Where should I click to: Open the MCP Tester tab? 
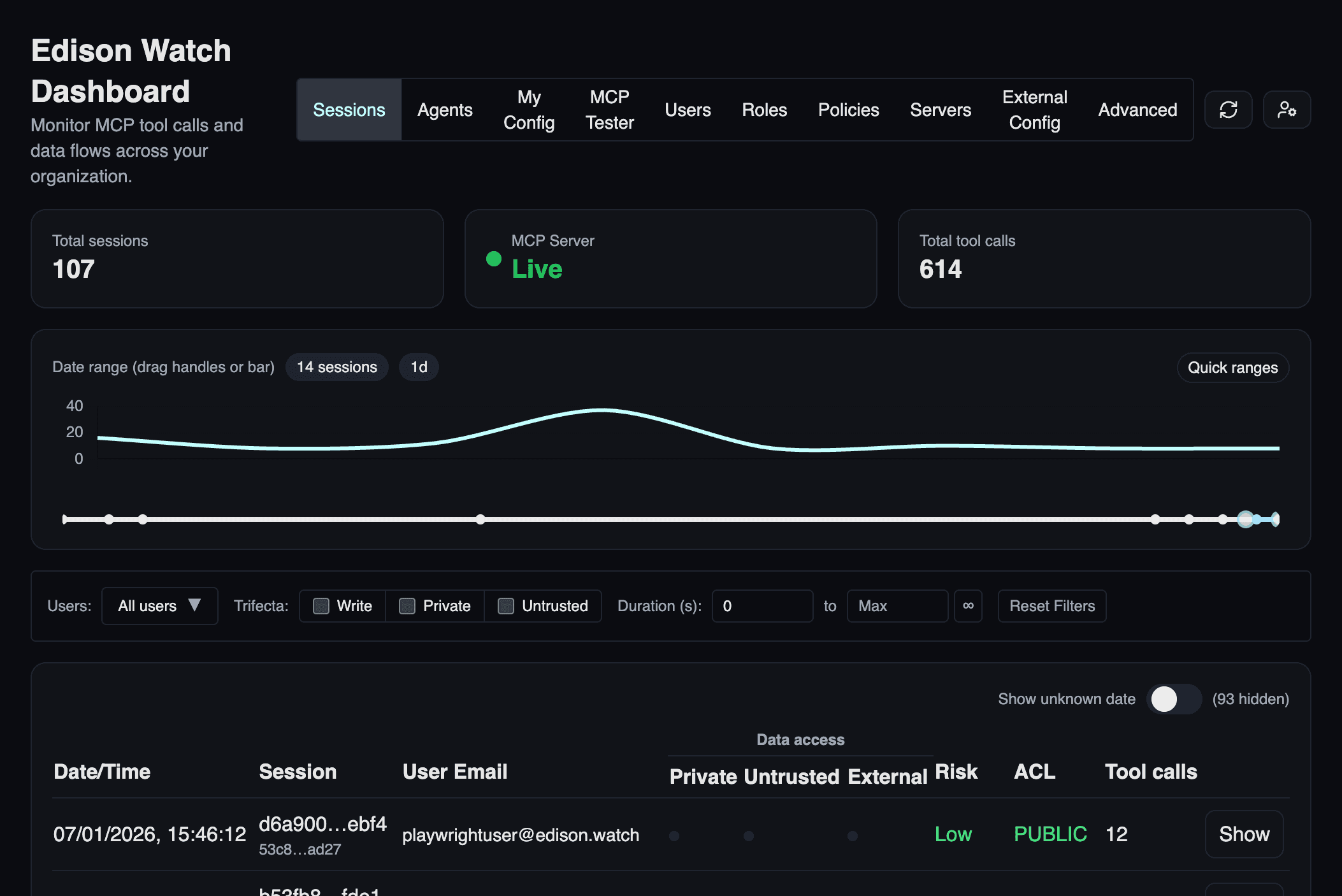(609, 110)
